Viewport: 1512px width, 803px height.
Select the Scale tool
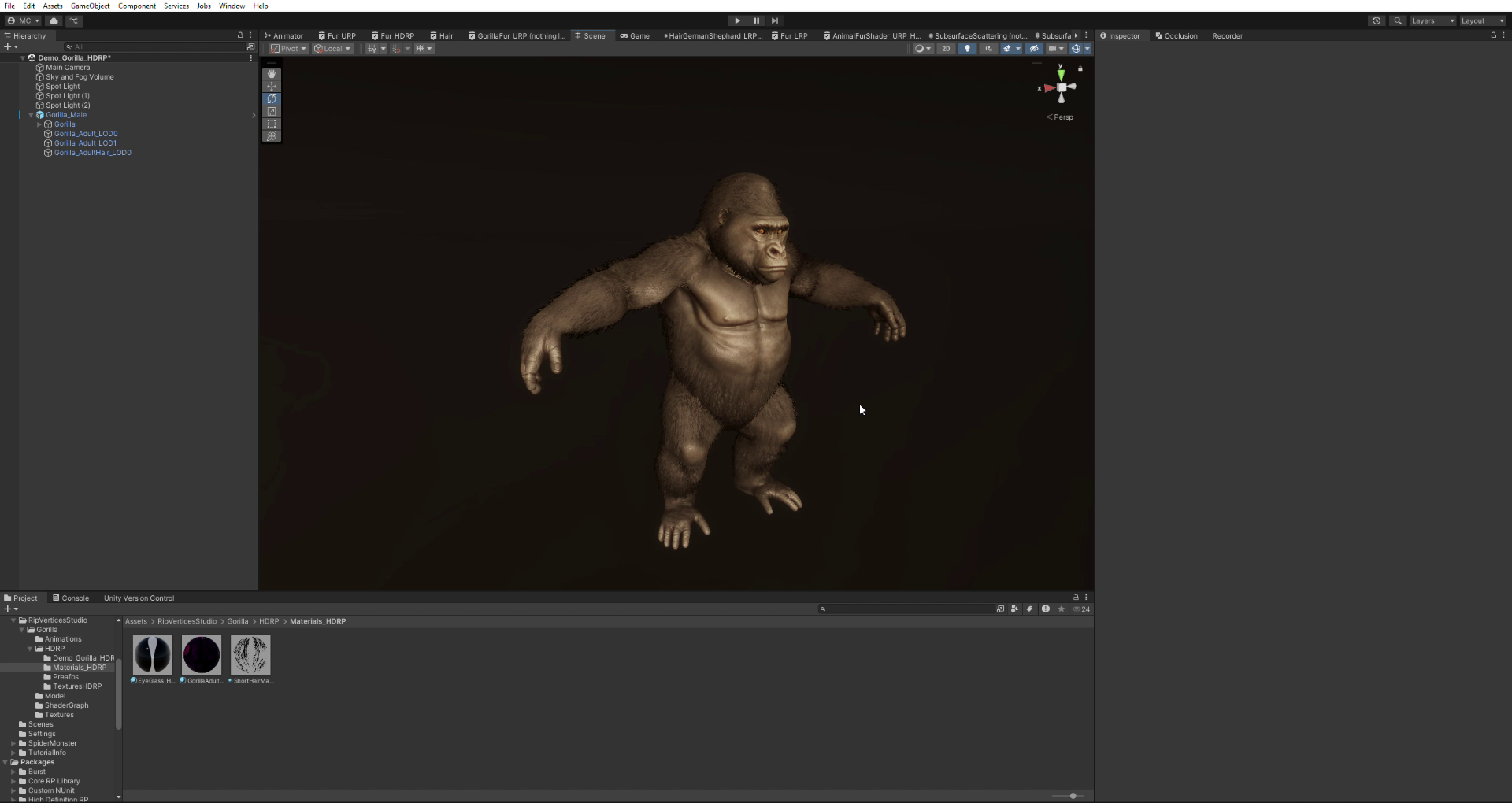tap(272, 112)
